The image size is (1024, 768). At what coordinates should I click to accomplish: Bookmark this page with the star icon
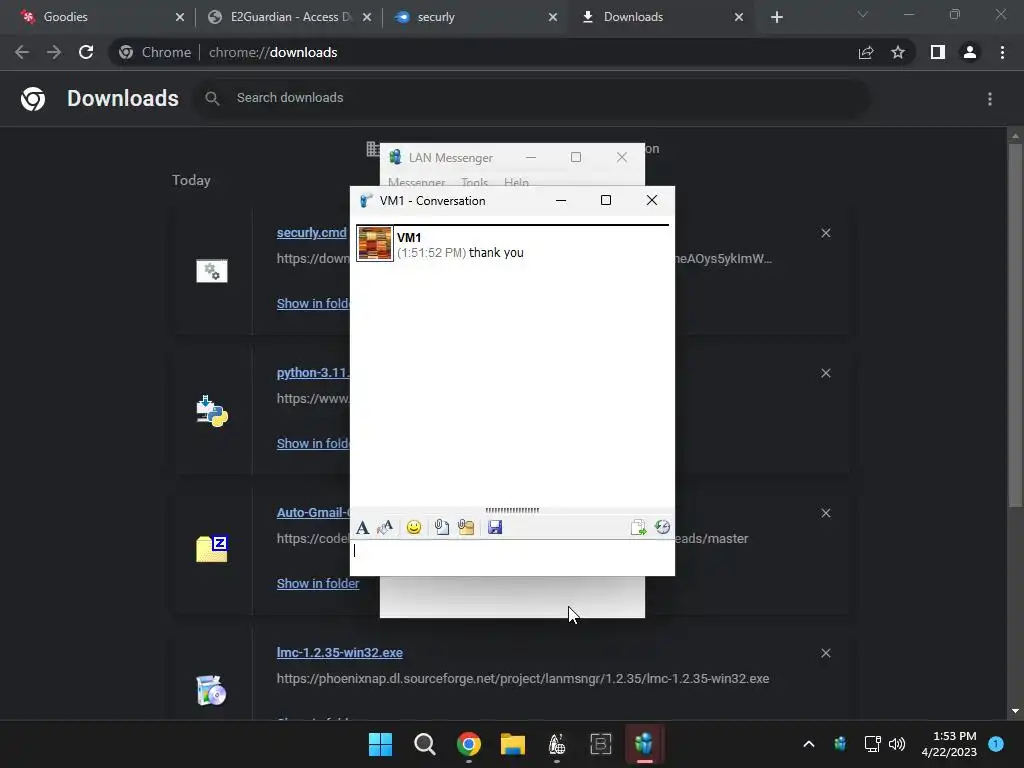point(898,52)
